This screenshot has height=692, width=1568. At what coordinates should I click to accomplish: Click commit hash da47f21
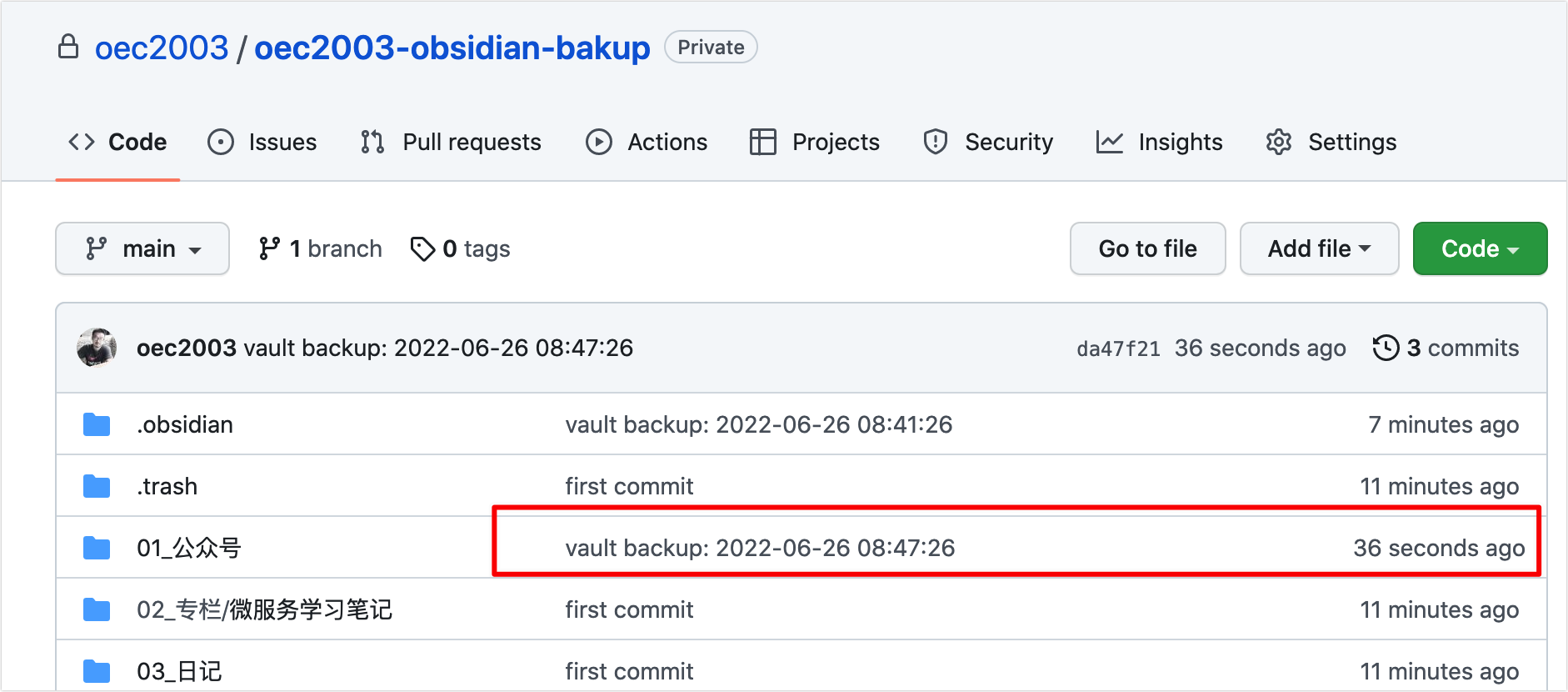[1118, 349]
